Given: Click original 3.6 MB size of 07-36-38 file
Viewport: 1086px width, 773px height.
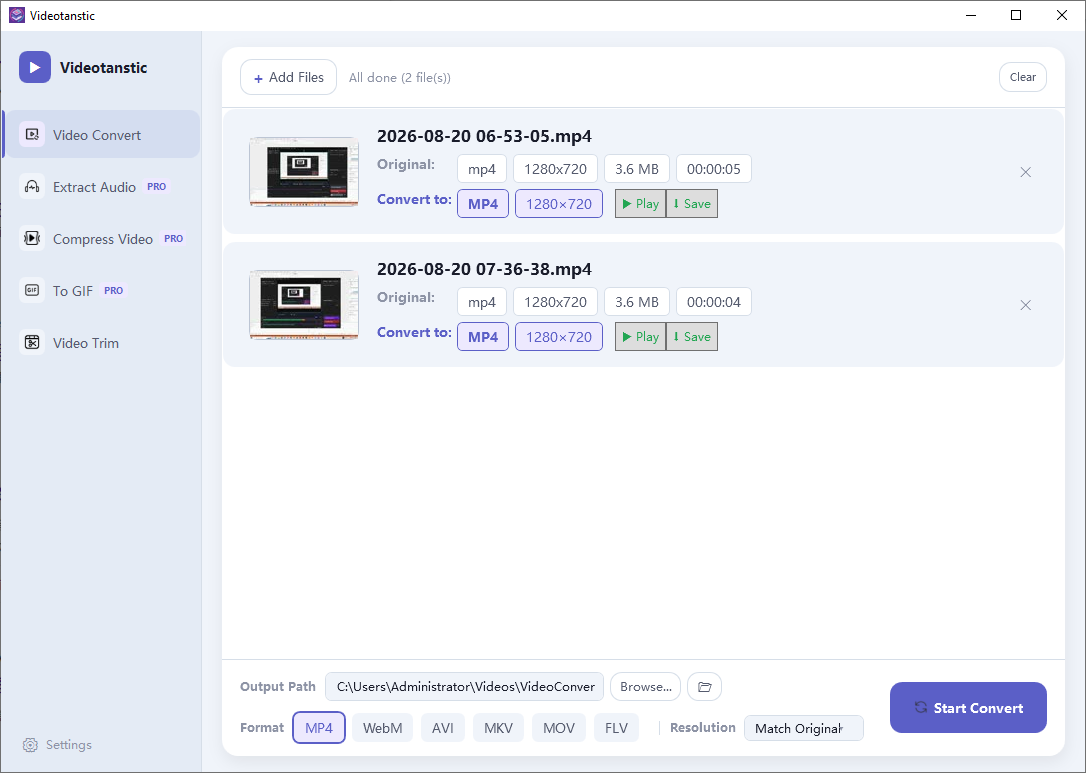Looking at the screenshot, I should (637, 301).
